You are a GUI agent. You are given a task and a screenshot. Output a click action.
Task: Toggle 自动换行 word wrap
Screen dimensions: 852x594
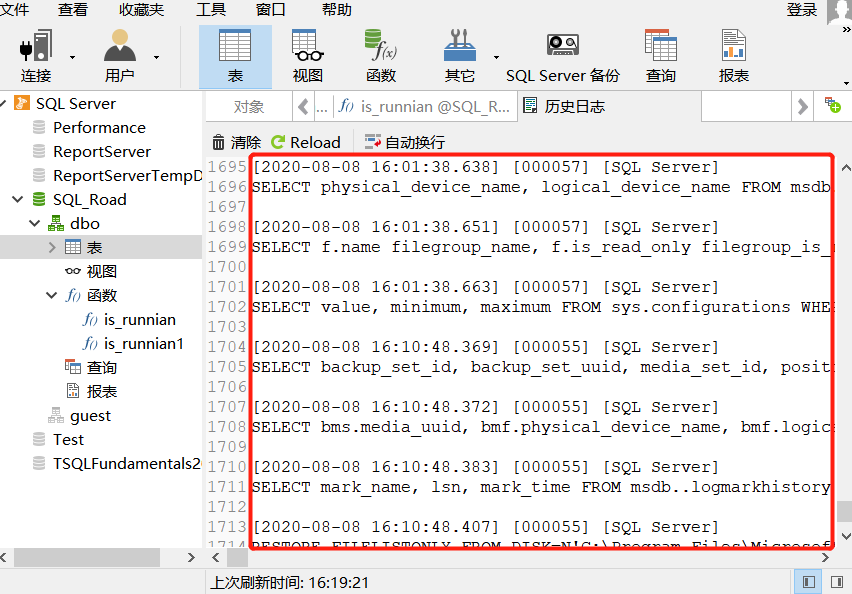tap(404, 142)
